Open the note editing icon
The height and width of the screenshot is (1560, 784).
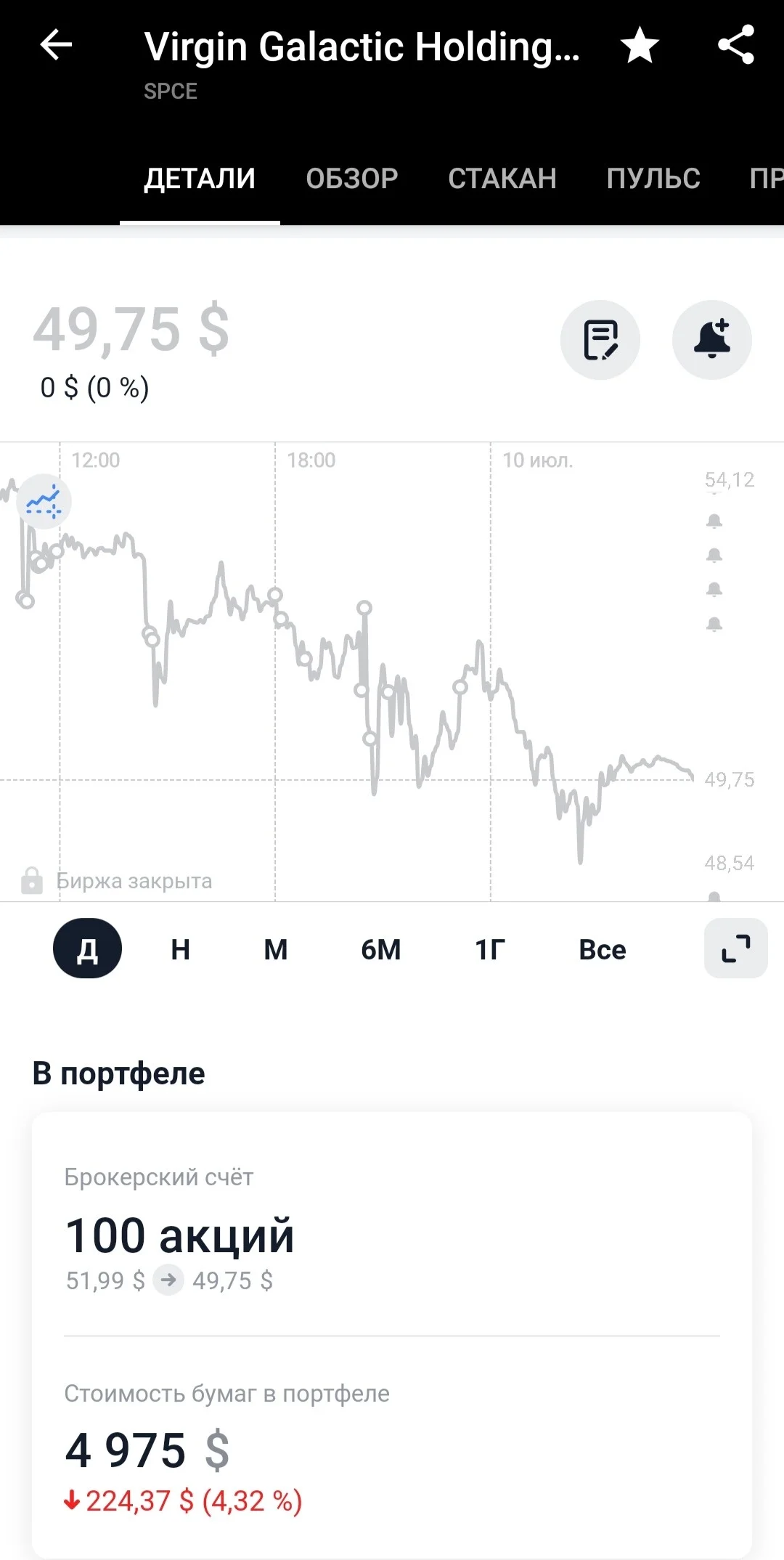(600, 340)
